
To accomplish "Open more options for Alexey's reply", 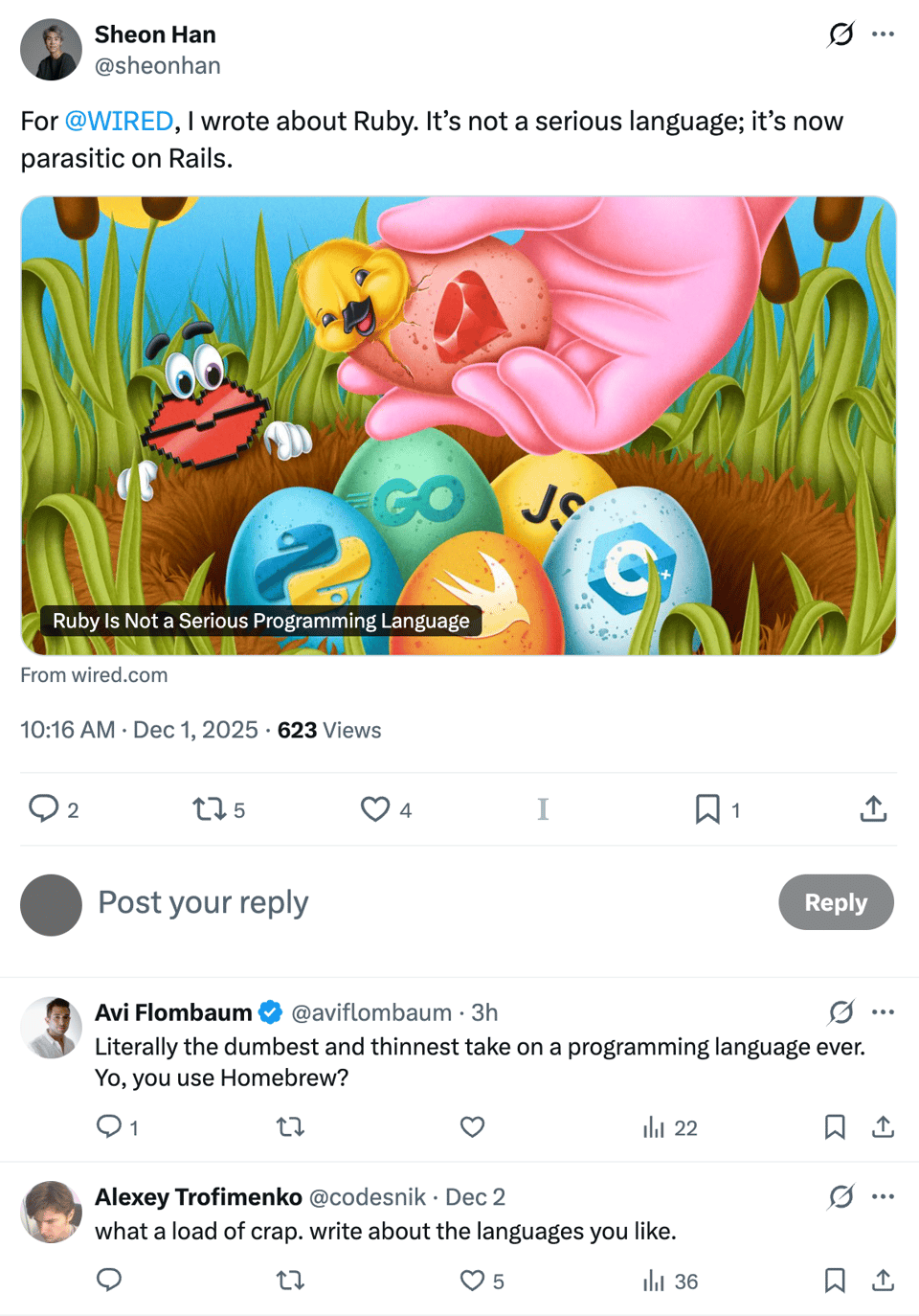I will pos(883,1197).
